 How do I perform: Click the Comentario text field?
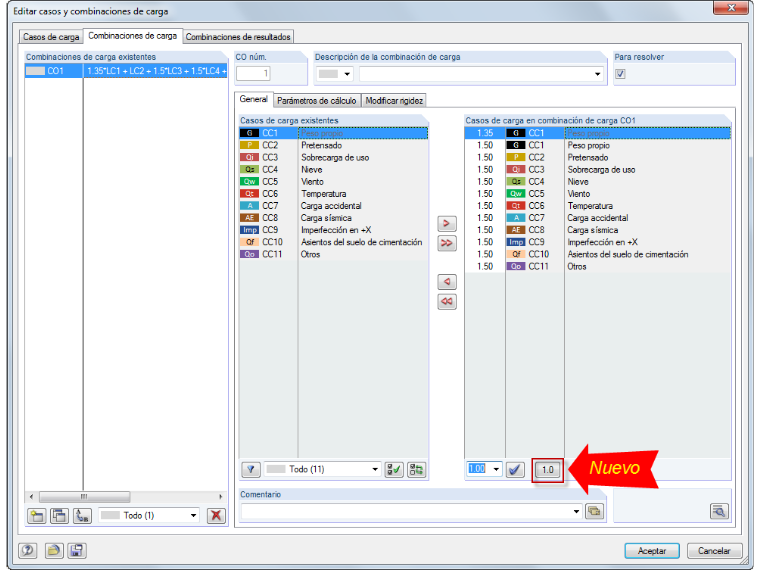point(411,511)
